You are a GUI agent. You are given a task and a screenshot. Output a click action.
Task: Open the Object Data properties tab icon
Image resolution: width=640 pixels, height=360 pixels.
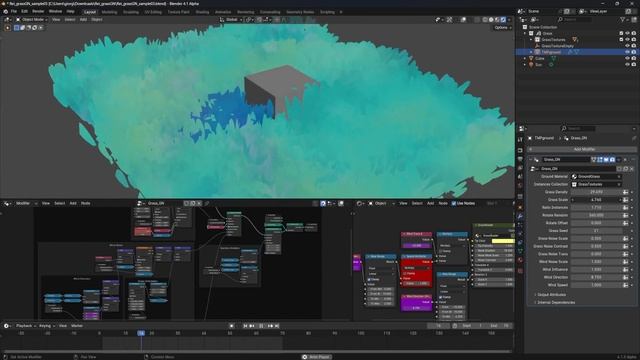point(520,251)
